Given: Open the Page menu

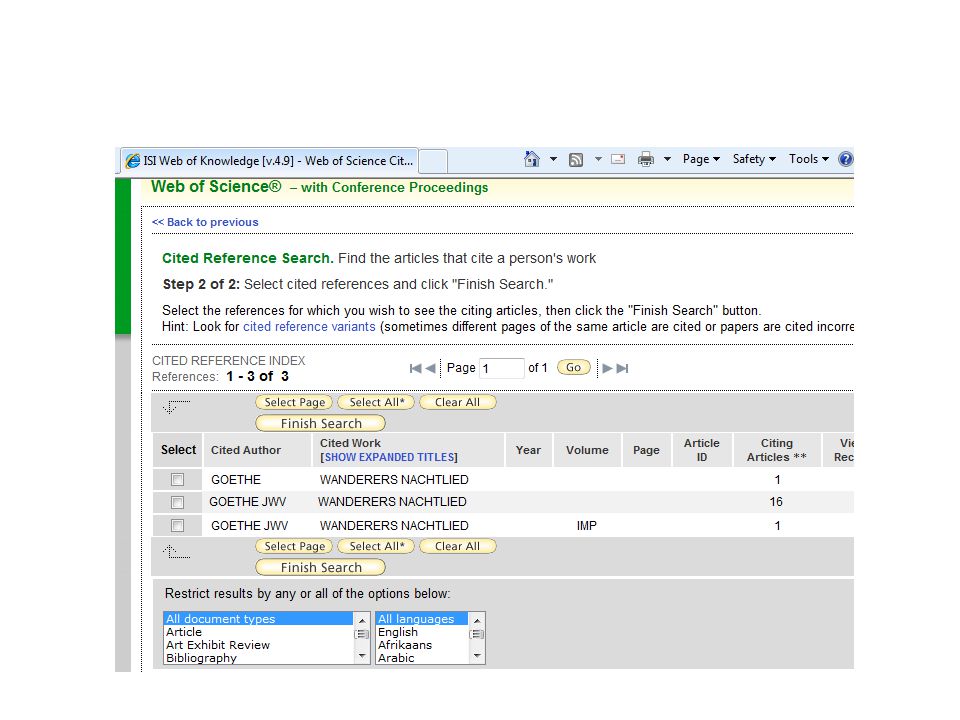Looking at the screenshot, I should click(x=701, y=159).
